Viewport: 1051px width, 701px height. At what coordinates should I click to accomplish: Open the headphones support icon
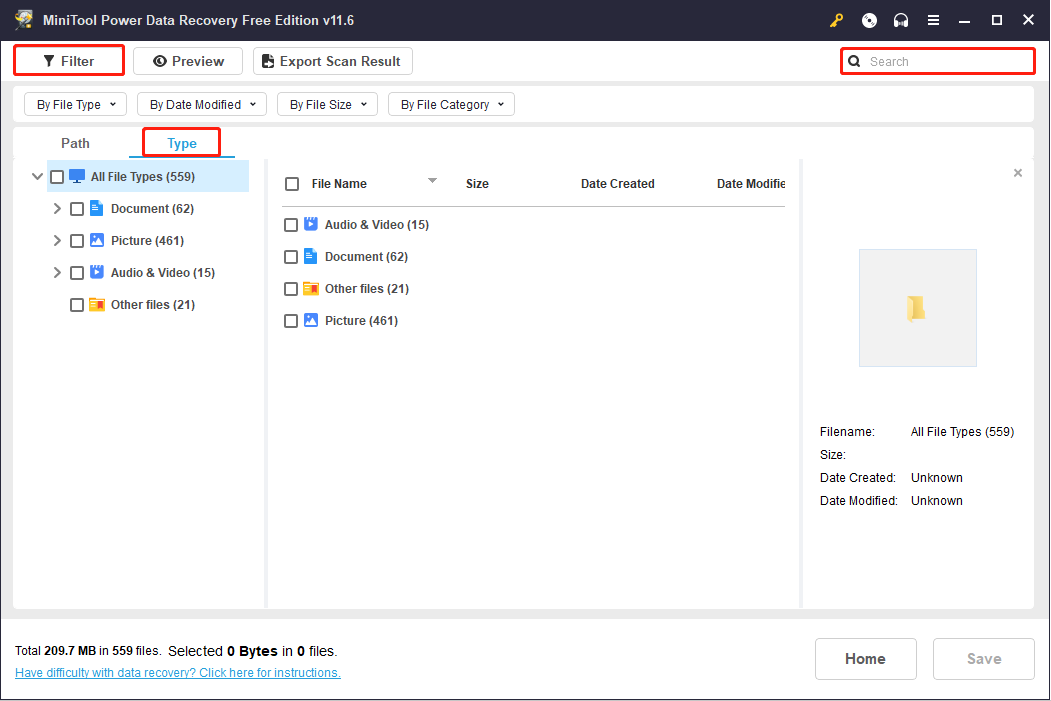tap(901, 20)
